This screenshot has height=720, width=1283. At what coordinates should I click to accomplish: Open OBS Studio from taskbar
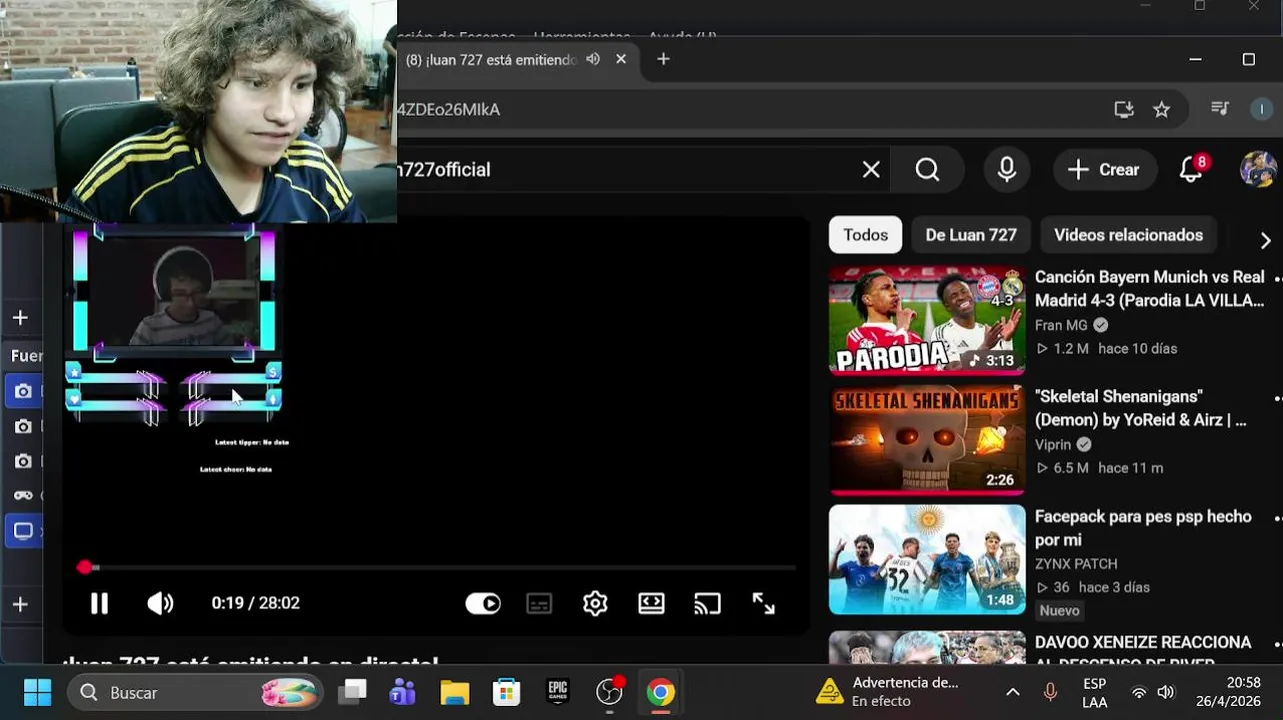[609, 692]
